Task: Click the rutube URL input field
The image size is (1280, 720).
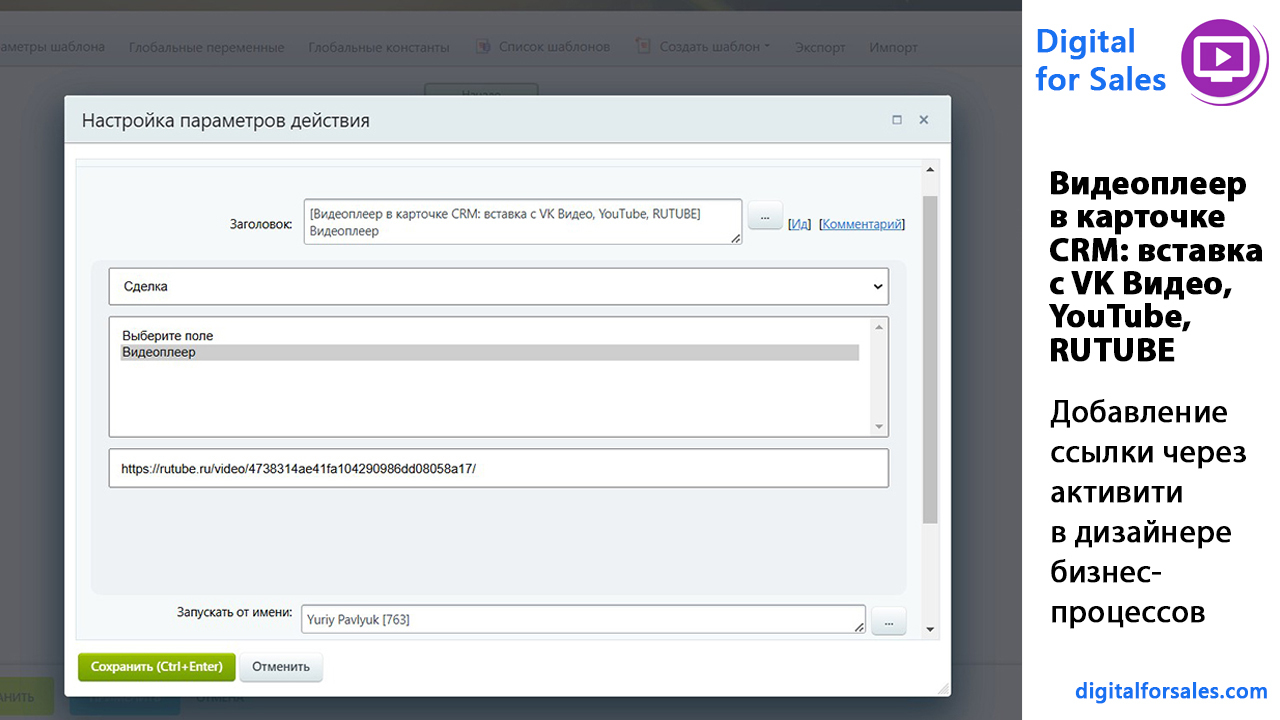Action: point(498,468)
